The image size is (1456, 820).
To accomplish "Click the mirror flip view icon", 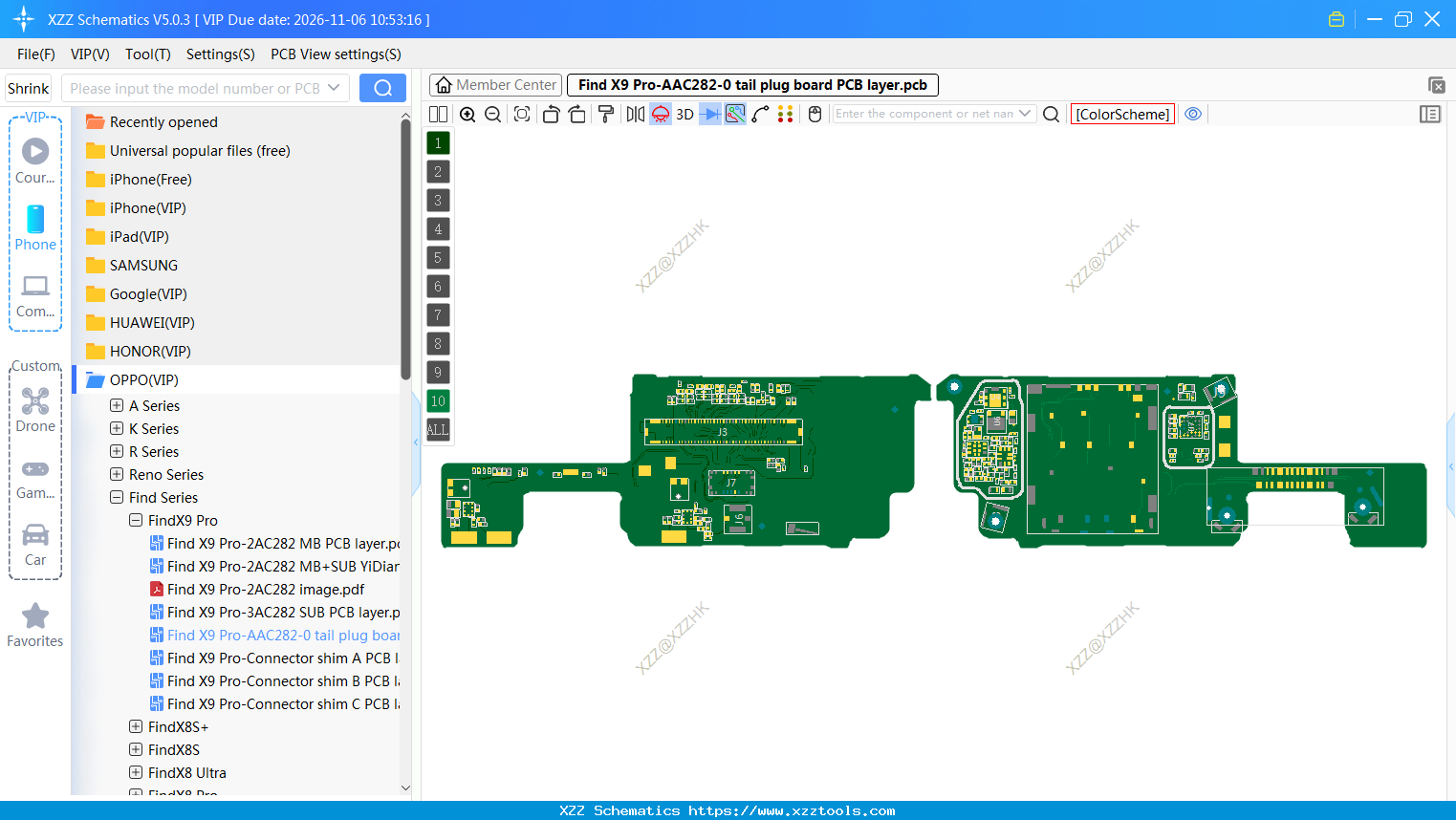I will [x=634, y=114].
